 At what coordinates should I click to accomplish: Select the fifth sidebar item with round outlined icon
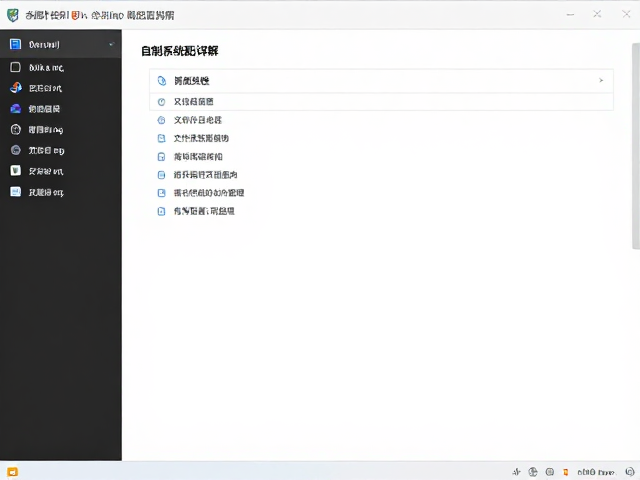coord(16,129)
